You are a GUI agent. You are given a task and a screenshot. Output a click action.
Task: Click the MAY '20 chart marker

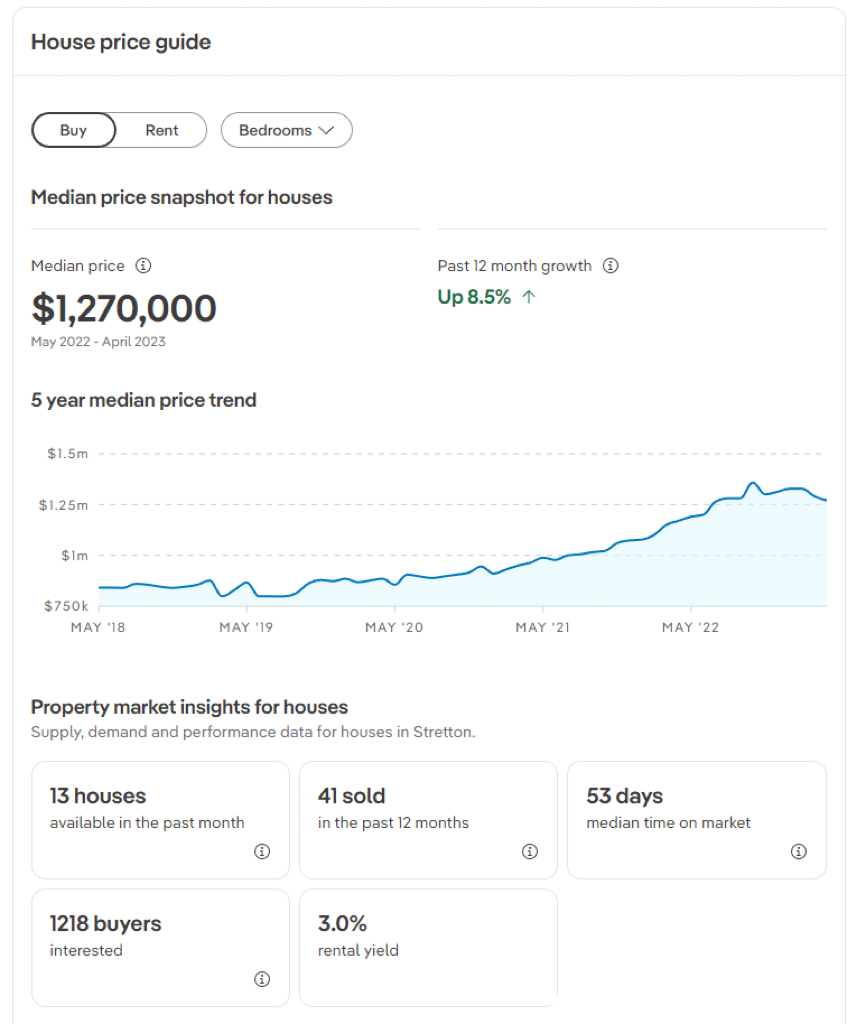(394, 628)
